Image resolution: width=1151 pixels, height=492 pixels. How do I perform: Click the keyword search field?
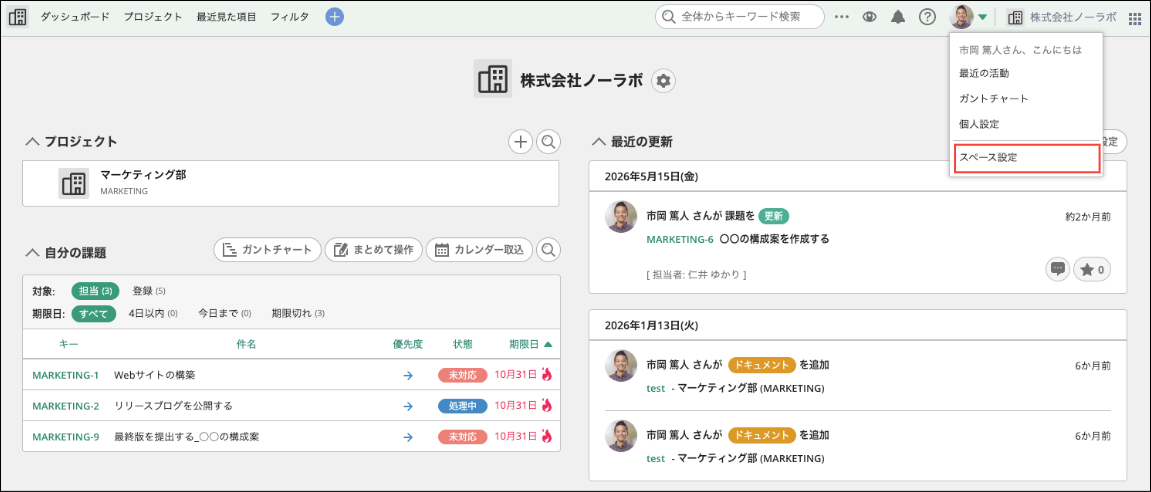coord(740,17)
